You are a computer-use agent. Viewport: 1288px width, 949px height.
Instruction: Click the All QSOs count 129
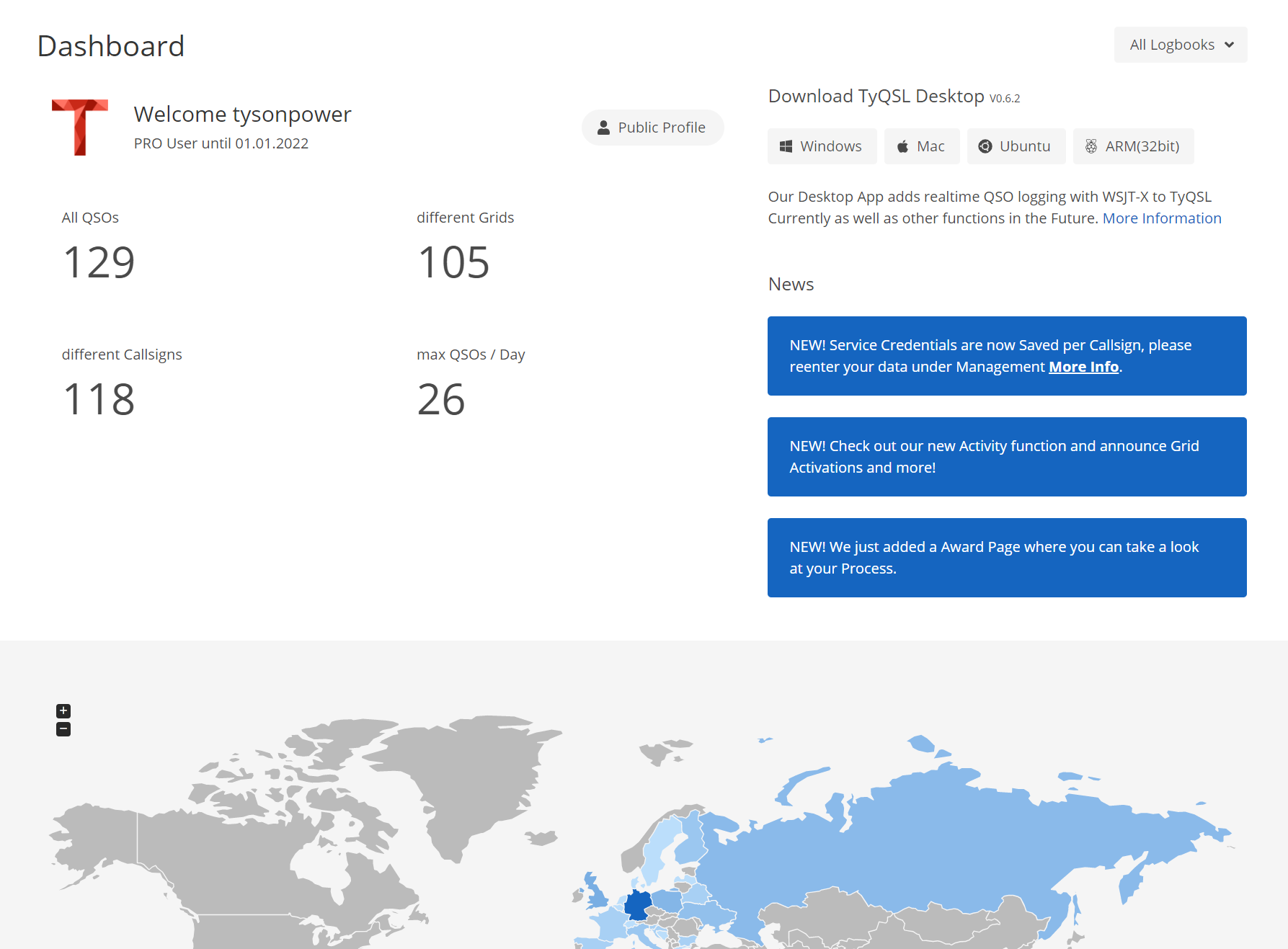(99, 262)
